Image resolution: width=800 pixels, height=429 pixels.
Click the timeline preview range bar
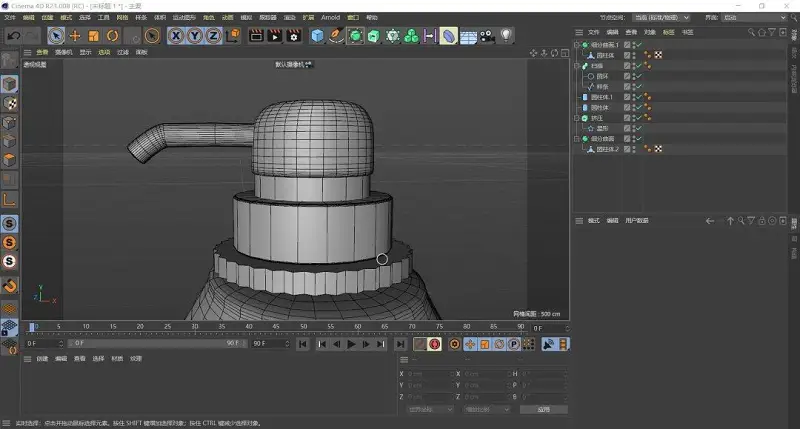(x=158, y=343)
